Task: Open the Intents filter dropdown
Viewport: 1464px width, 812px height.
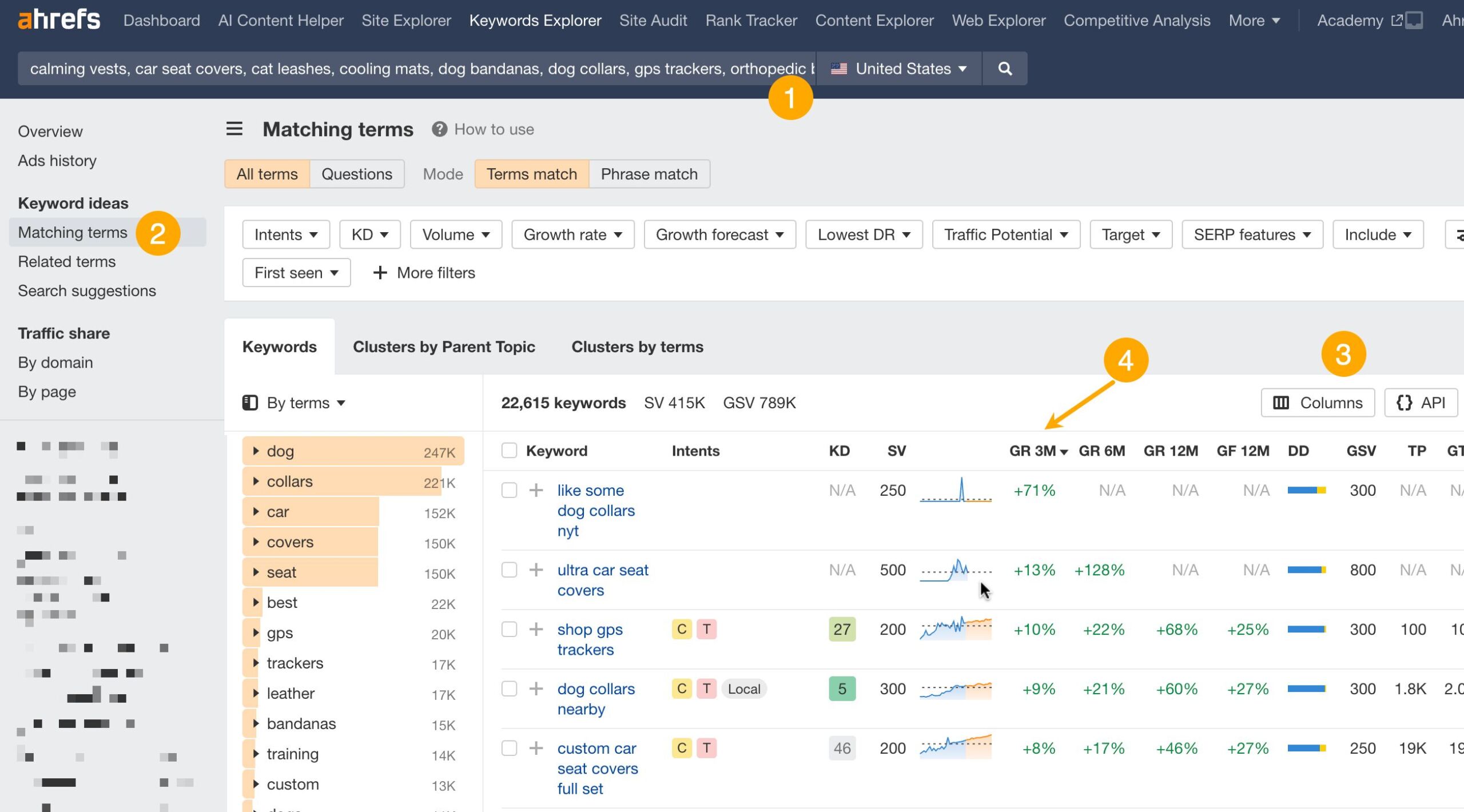Action: tap(285, 234)
